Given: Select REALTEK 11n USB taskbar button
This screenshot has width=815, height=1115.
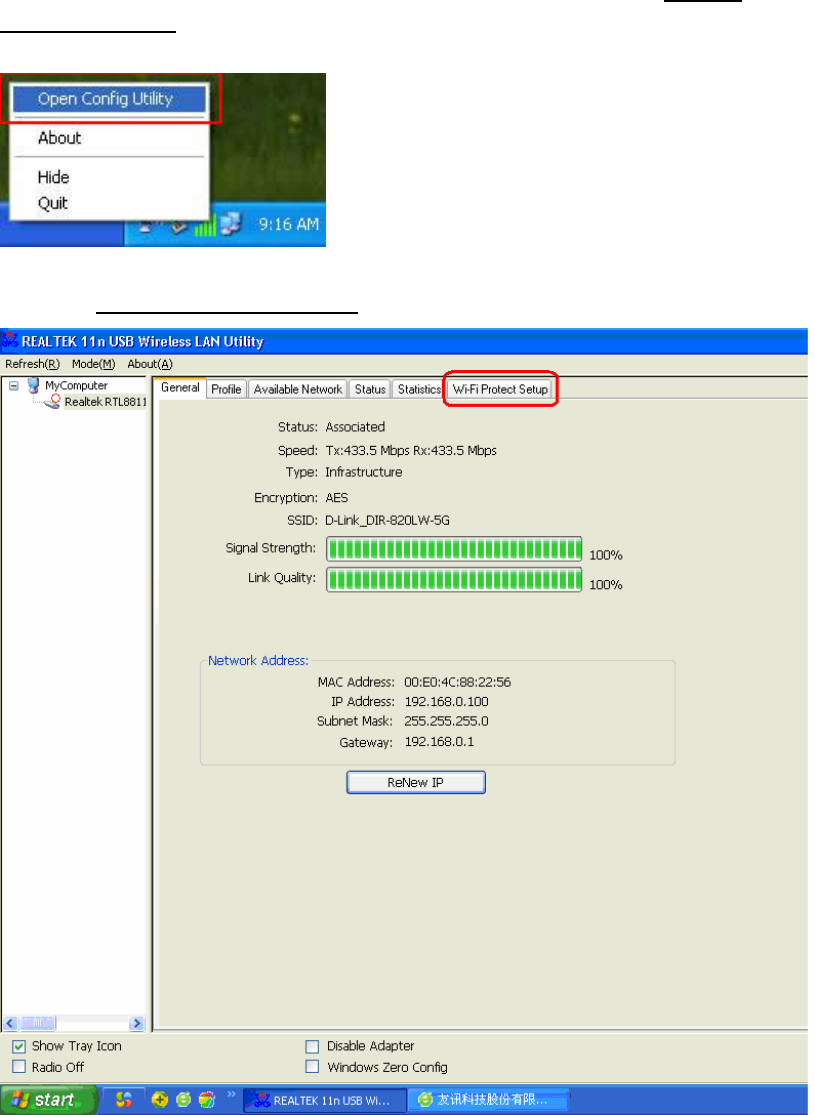Looking at the screenshot, I should [x=325, y=1100].
